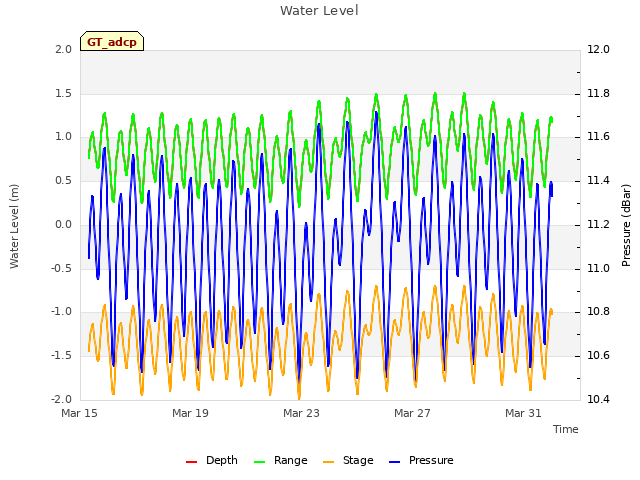Click the Water Level chart title

tap(319, 11)
